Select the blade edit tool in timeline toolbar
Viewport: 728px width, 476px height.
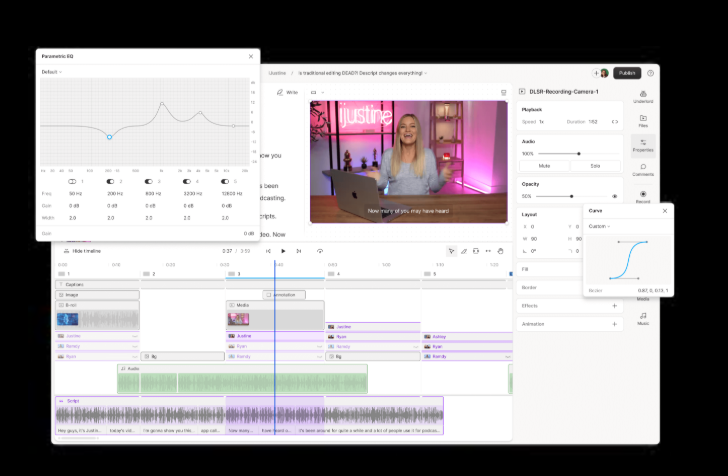[x=463, y=251]
